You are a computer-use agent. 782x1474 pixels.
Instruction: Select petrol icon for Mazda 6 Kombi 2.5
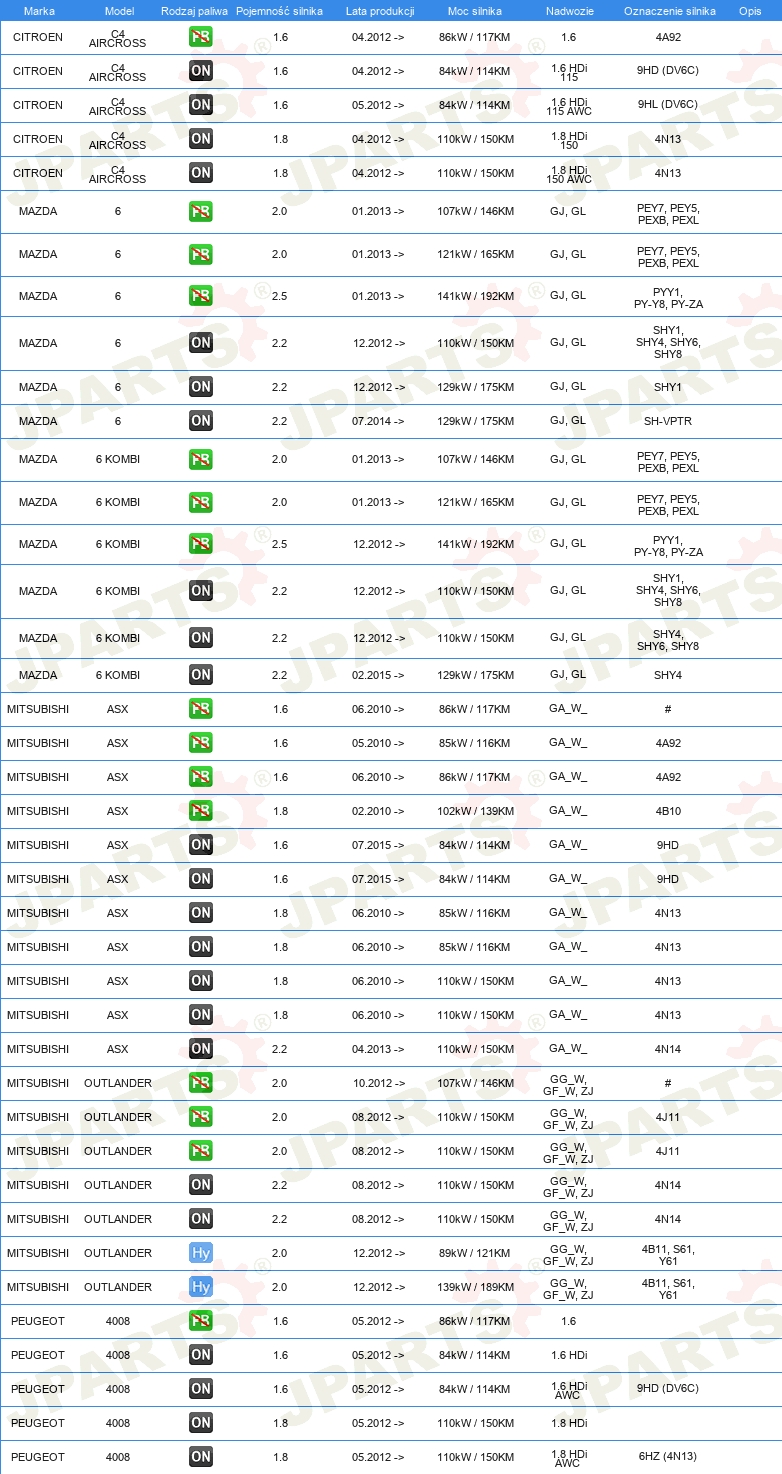tap(201, 544)
